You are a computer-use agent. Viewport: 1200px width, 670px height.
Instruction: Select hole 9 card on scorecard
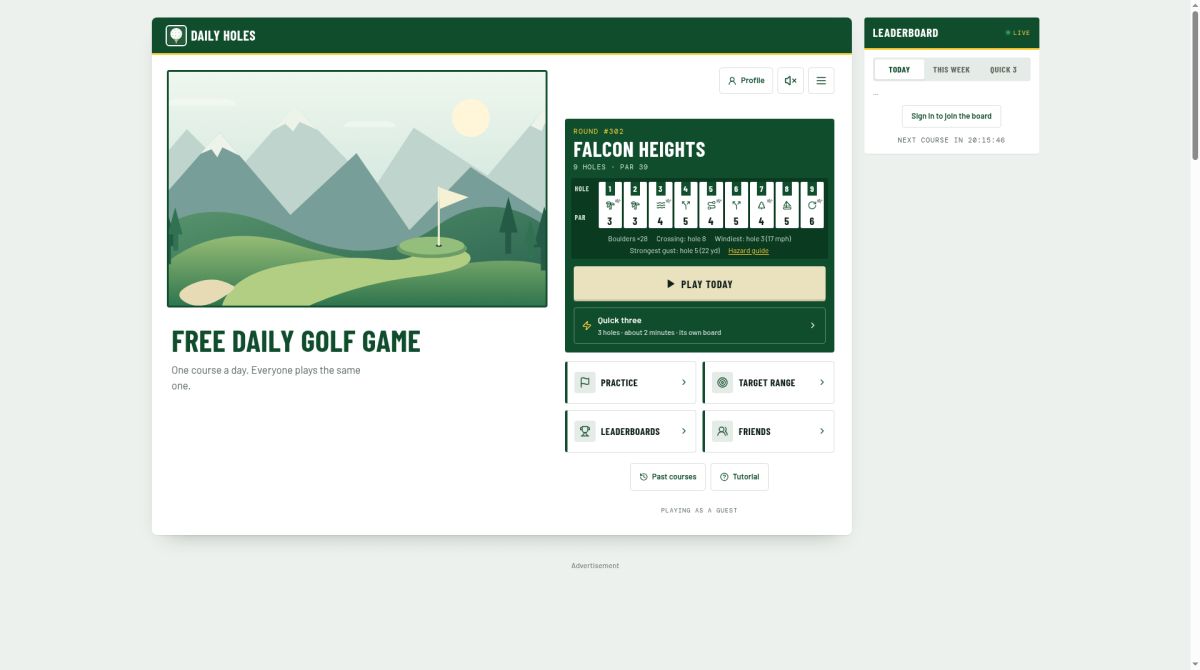812,205
